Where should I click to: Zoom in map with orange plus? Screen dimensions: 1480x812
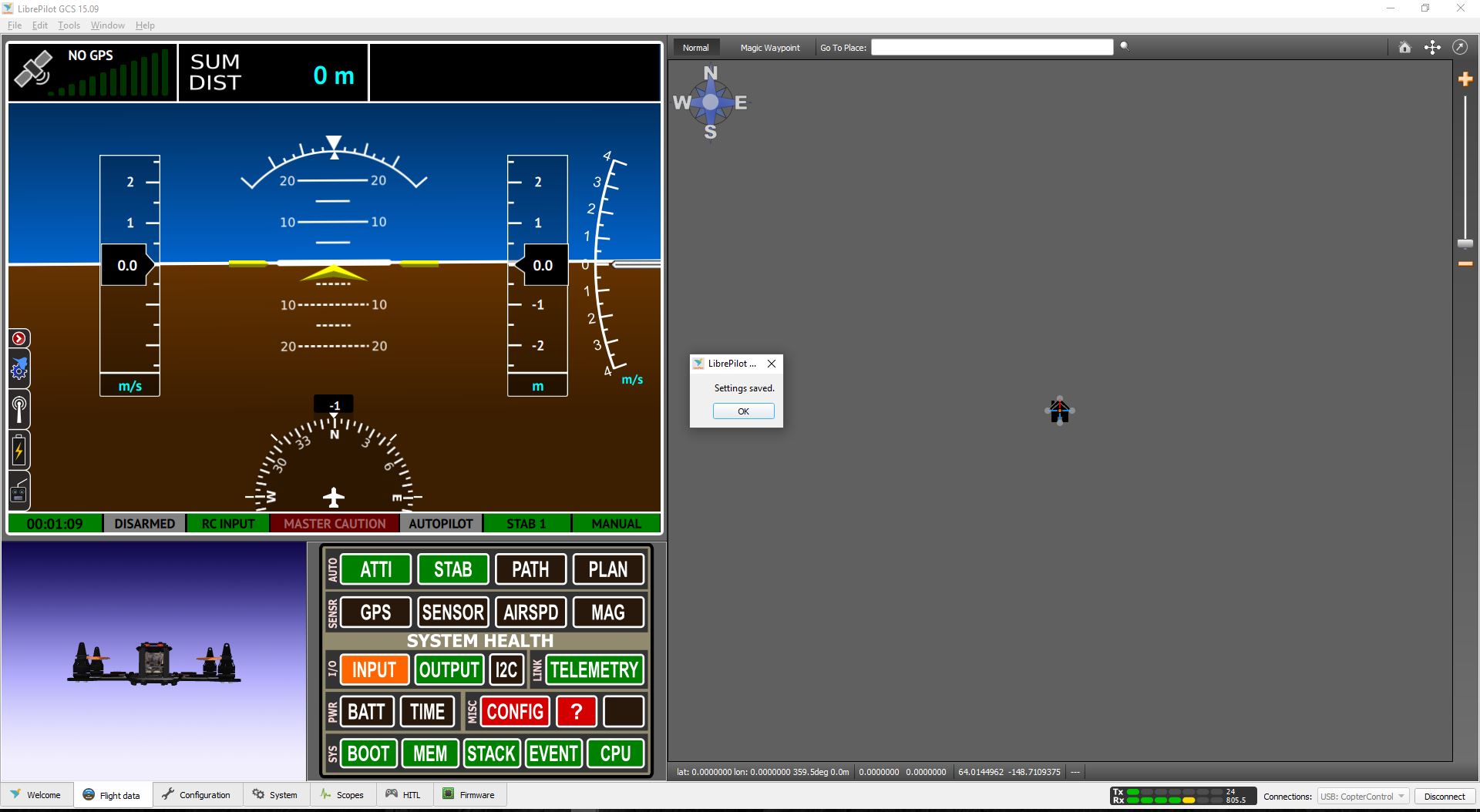(x=1465, y=79)
